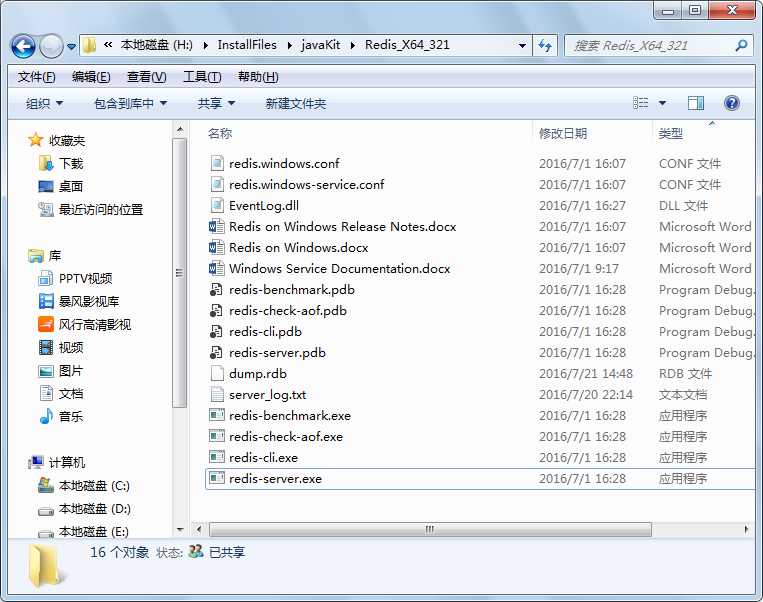Click the 新建文件夹 button
Viewport: 763px width, 602px height.
click(295, 103)
